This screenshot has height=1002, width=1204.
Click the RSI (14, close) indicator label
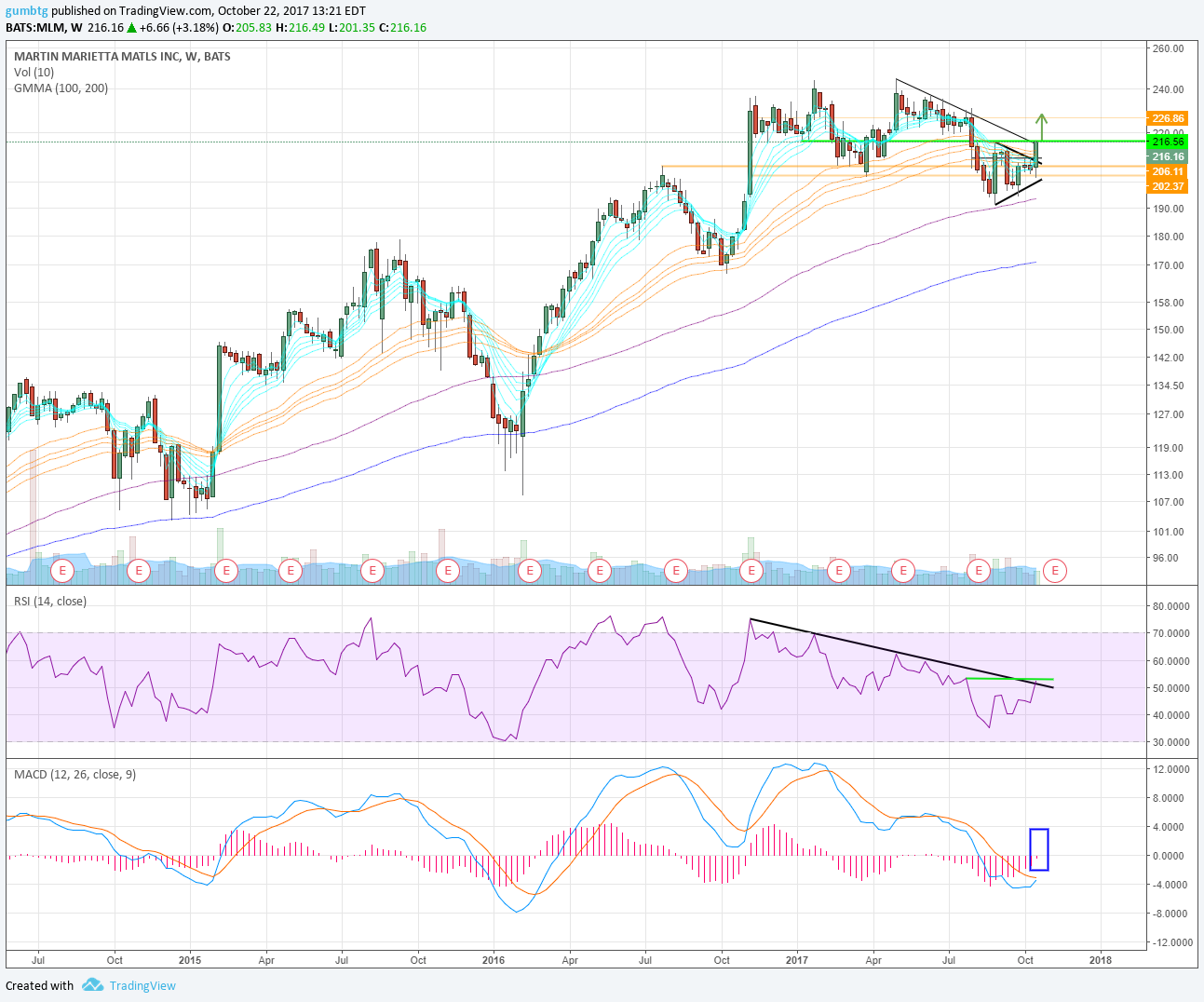point(50,602)
